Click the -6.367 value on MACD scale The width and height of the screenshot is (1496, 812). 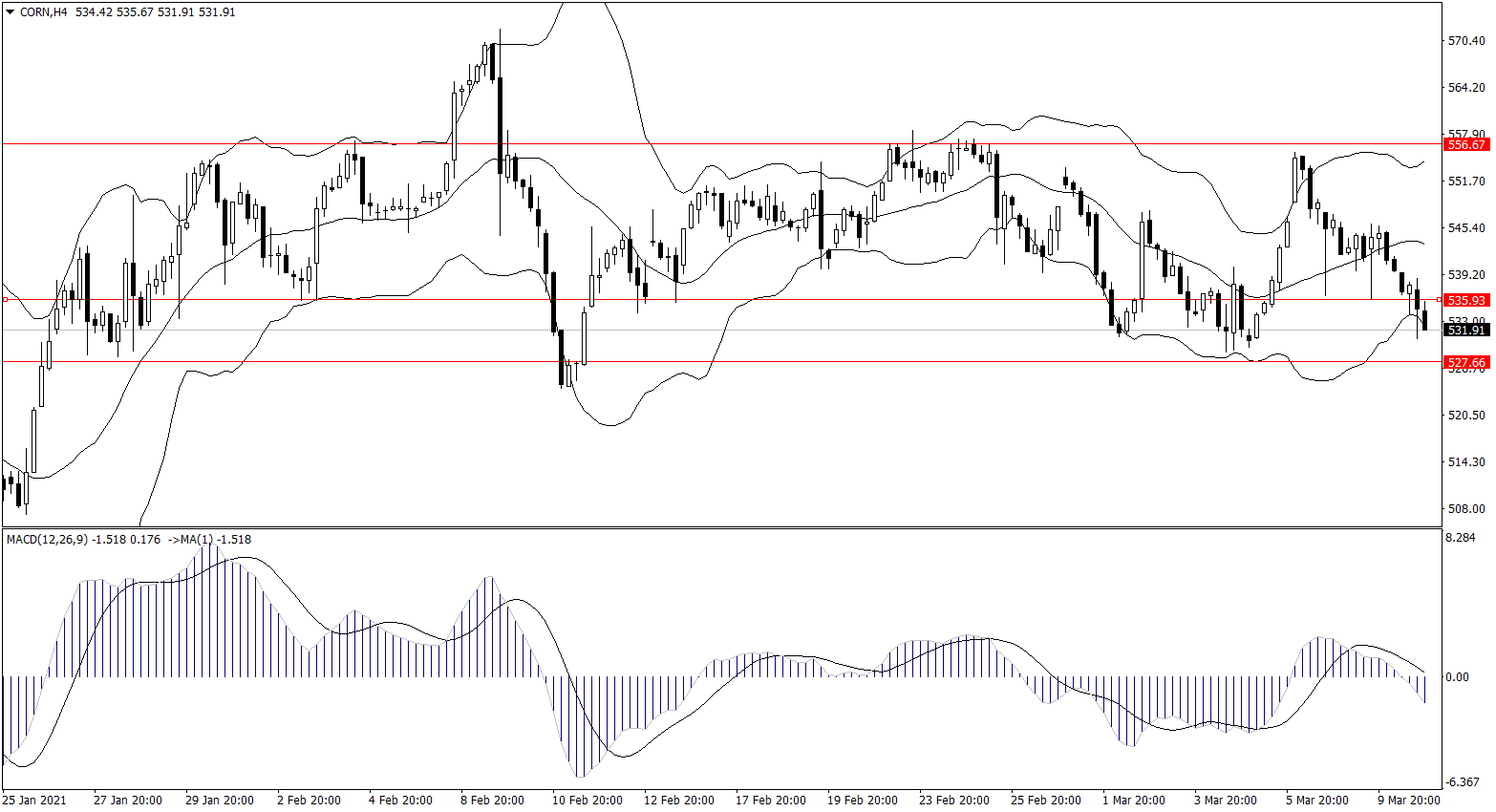tap(1463, 782)
